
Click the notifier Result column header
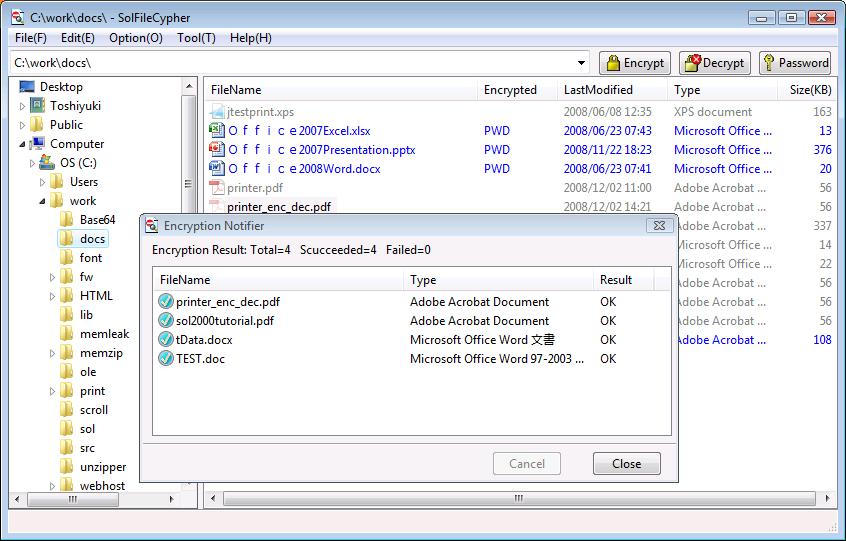(x=624, y=279)
